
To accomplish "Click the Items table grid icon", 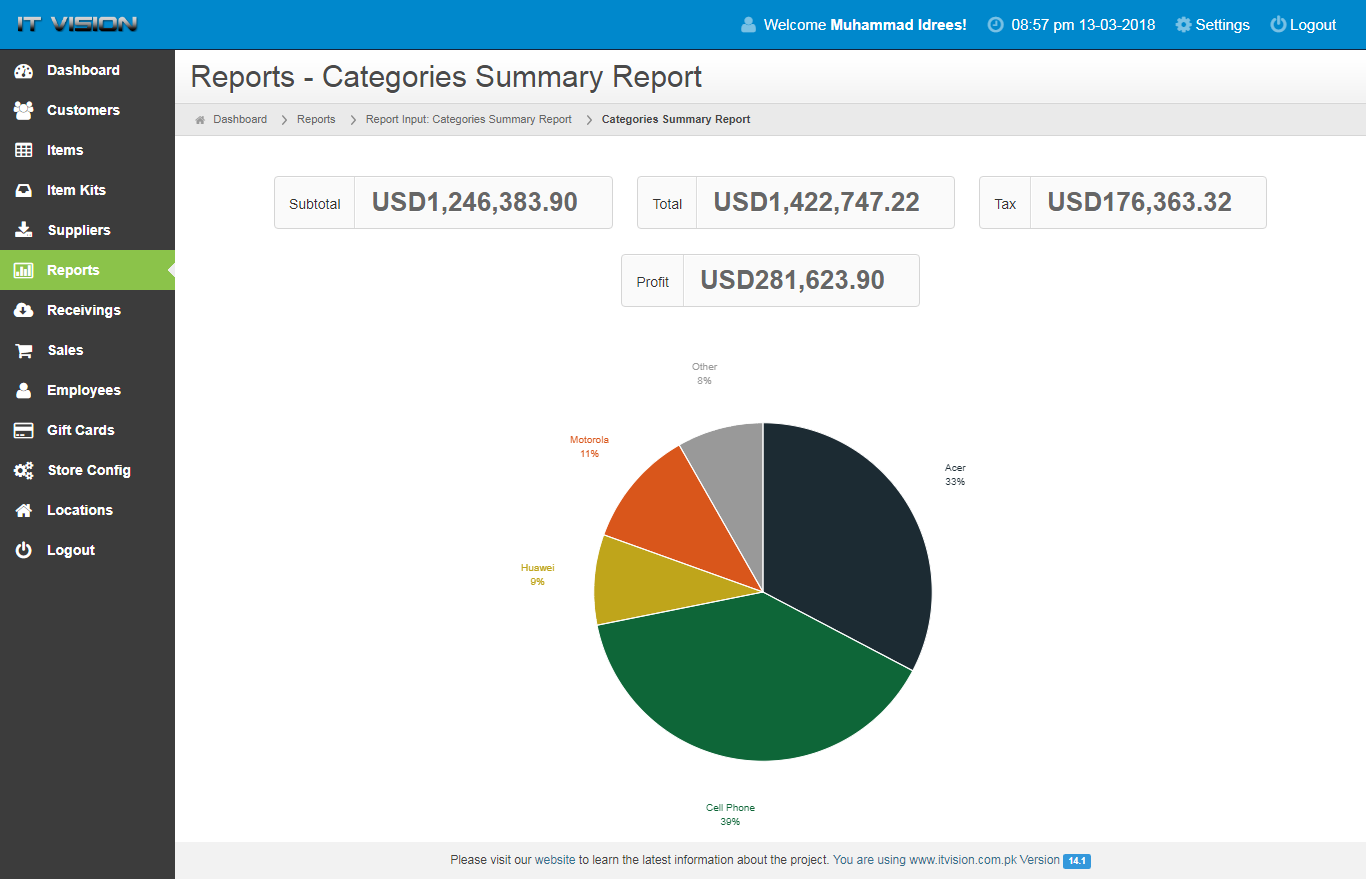I will click(24, 151).
